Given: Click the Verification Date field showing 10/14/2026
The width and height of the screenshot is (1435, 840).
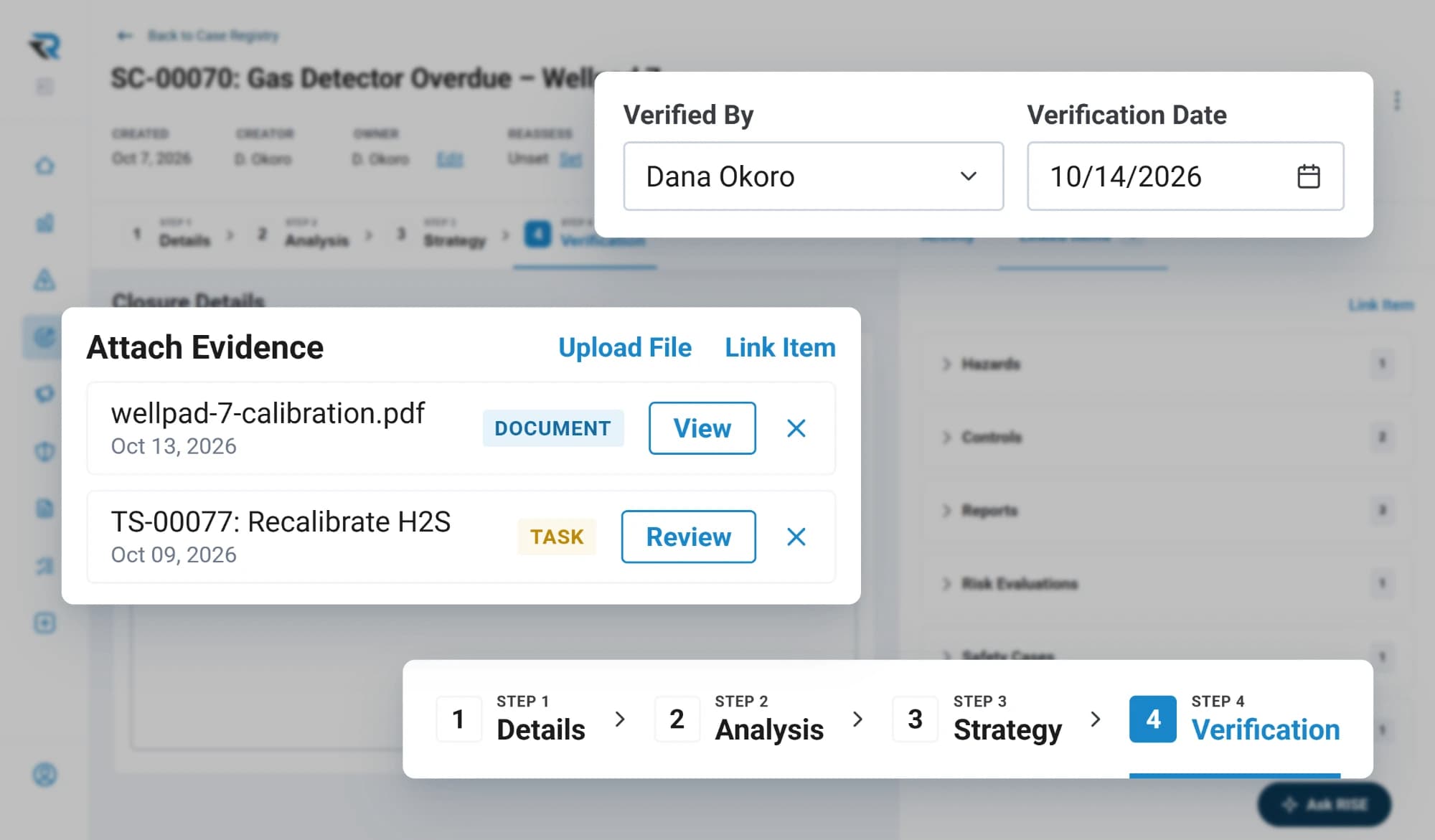Looking at the screenshot, I should 1185,176.
